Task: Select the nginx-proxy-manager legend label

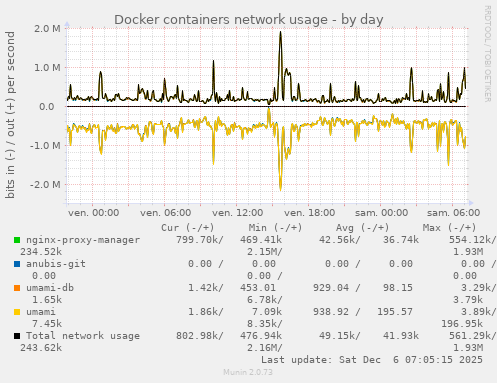Action: (x=83, y=240)
